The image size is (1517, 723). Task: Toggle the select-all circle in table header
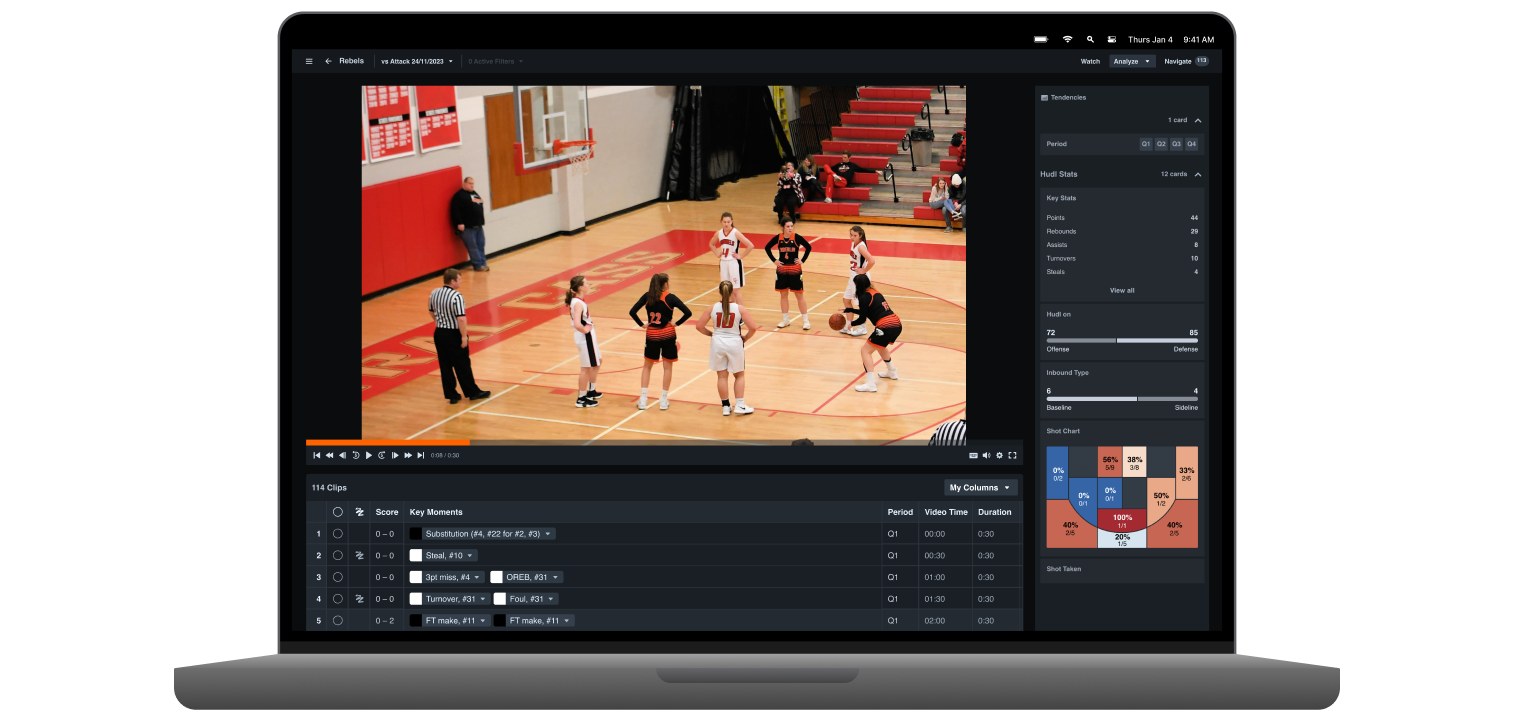click(x=338, y=512)
